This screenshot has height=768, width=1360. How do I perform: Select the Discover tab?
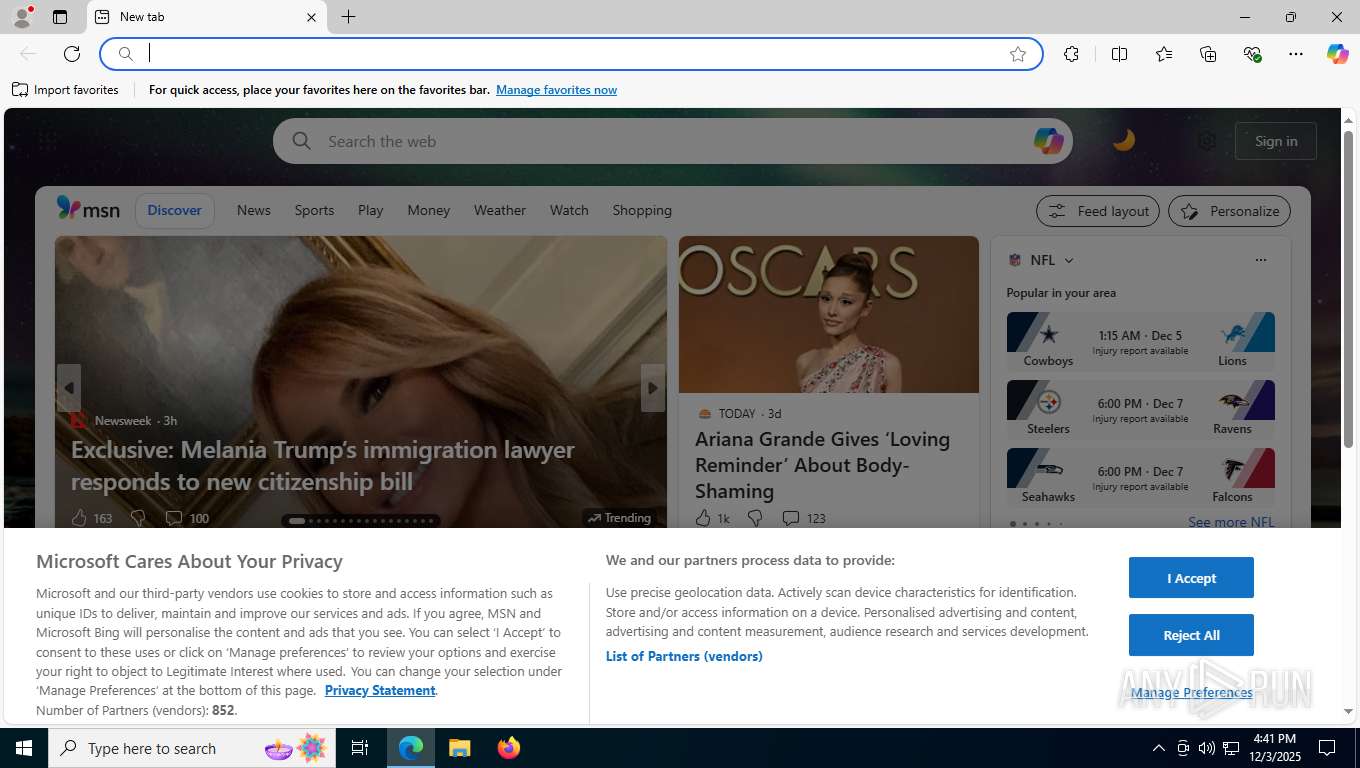[x=175, y=211]
